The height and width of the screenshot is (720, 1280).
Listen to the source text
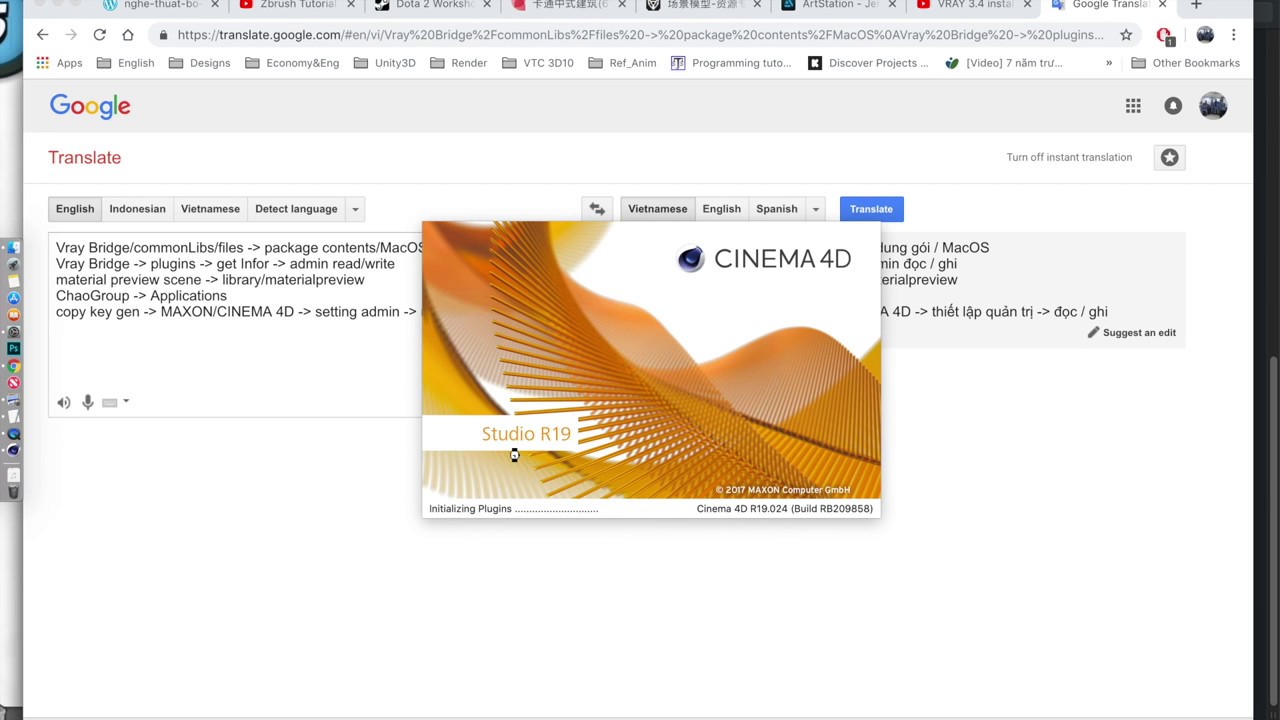point(64,402)
